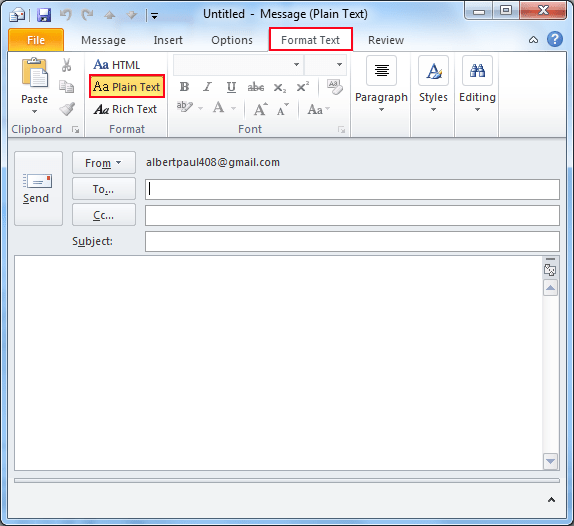Click the Grow Font icon
The height and width of the screenshot is (526, 574).
pos(261,109)
